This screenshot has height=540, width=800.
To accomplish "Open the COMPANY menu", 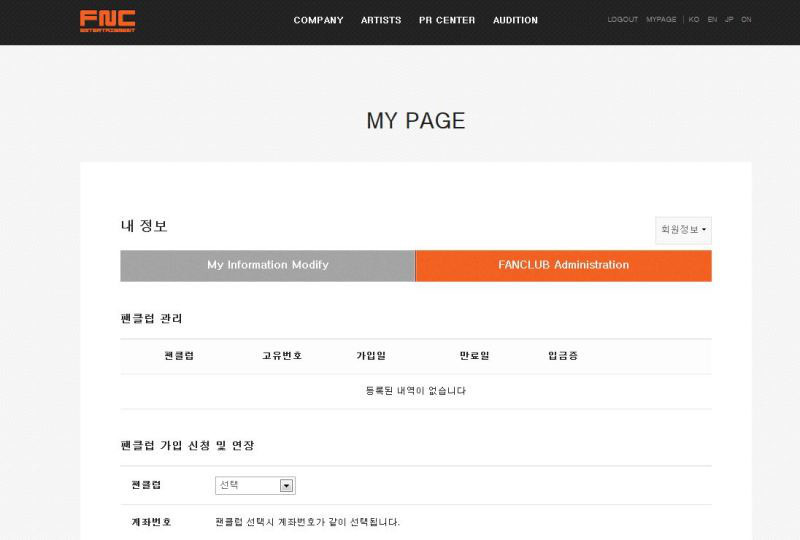I will click(x=318, y=20).
